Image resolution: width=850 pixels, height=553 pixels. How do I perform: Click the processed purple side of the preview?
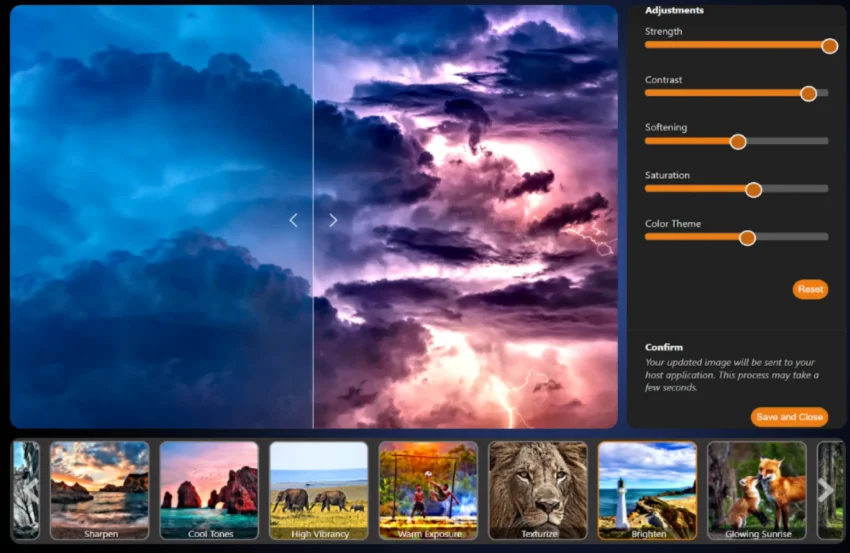pyautogui.click(x=465, y=217)
